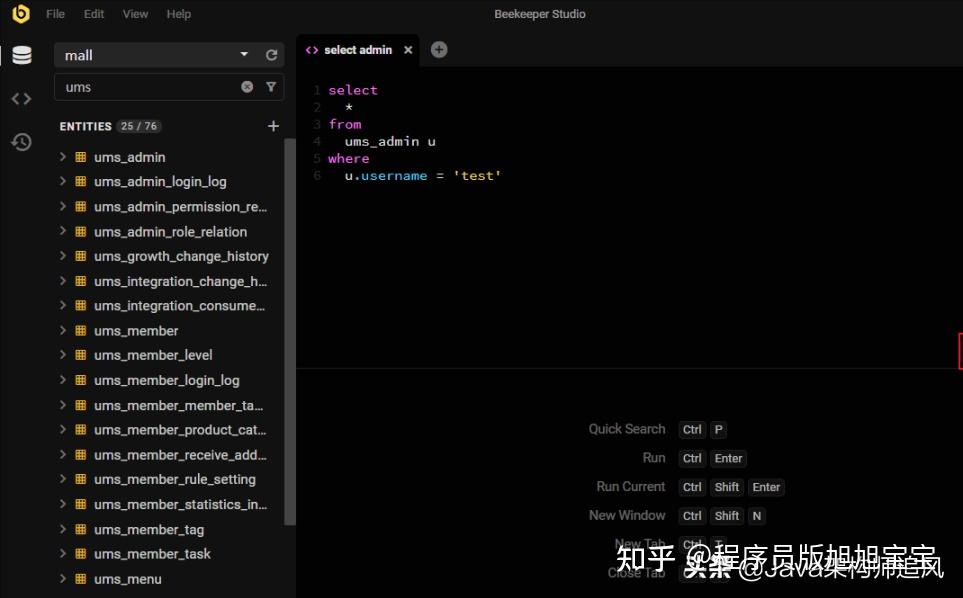Click the 'Quick Search' shortcut label

(x=627, y=429)
